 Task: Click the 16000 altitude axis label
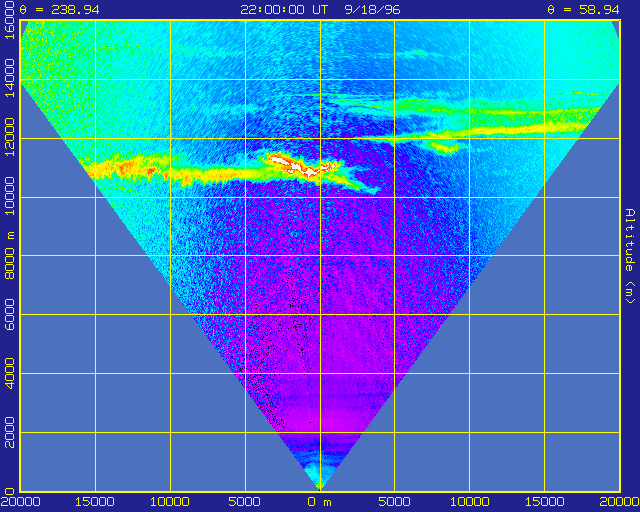[x=9, y=21]
